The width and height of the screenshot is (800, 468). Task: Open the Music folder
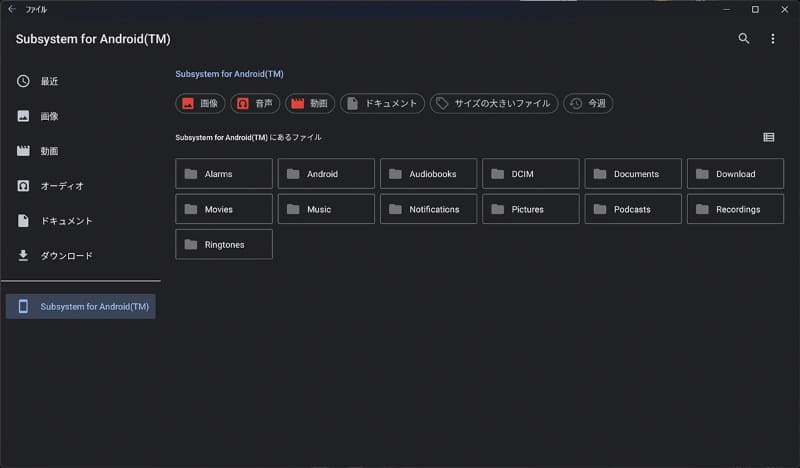pyautogui.click(x=326, y=209)
